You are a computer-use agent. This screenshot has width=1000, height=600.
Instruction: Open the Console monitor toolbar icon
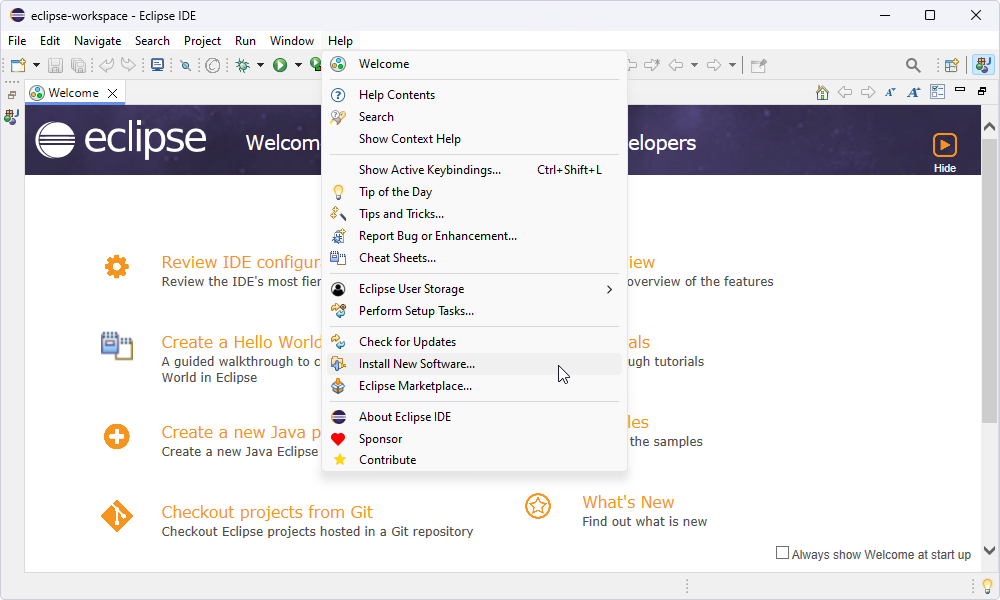(158, 65)
